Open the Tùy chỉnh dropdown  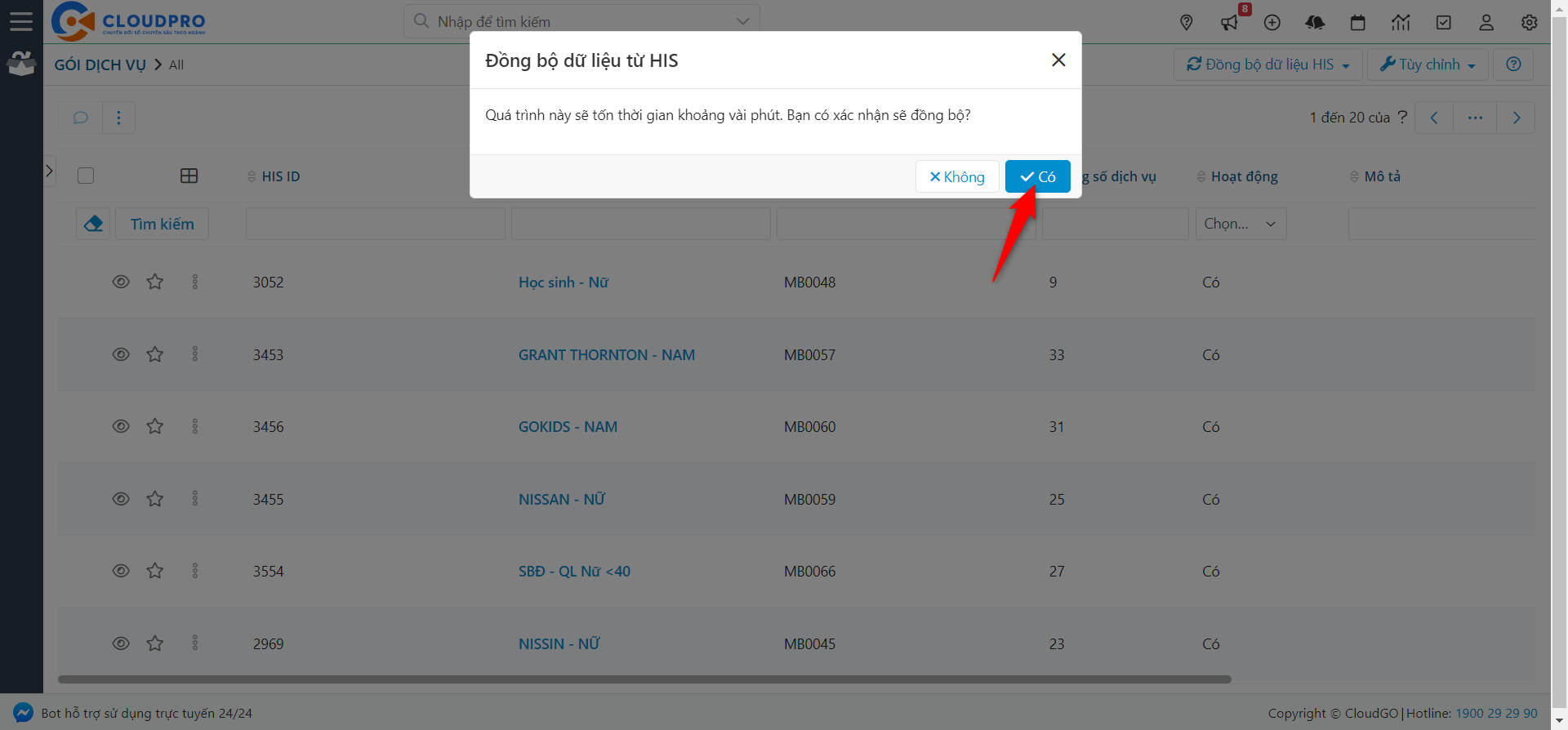tap(1428, 65)
